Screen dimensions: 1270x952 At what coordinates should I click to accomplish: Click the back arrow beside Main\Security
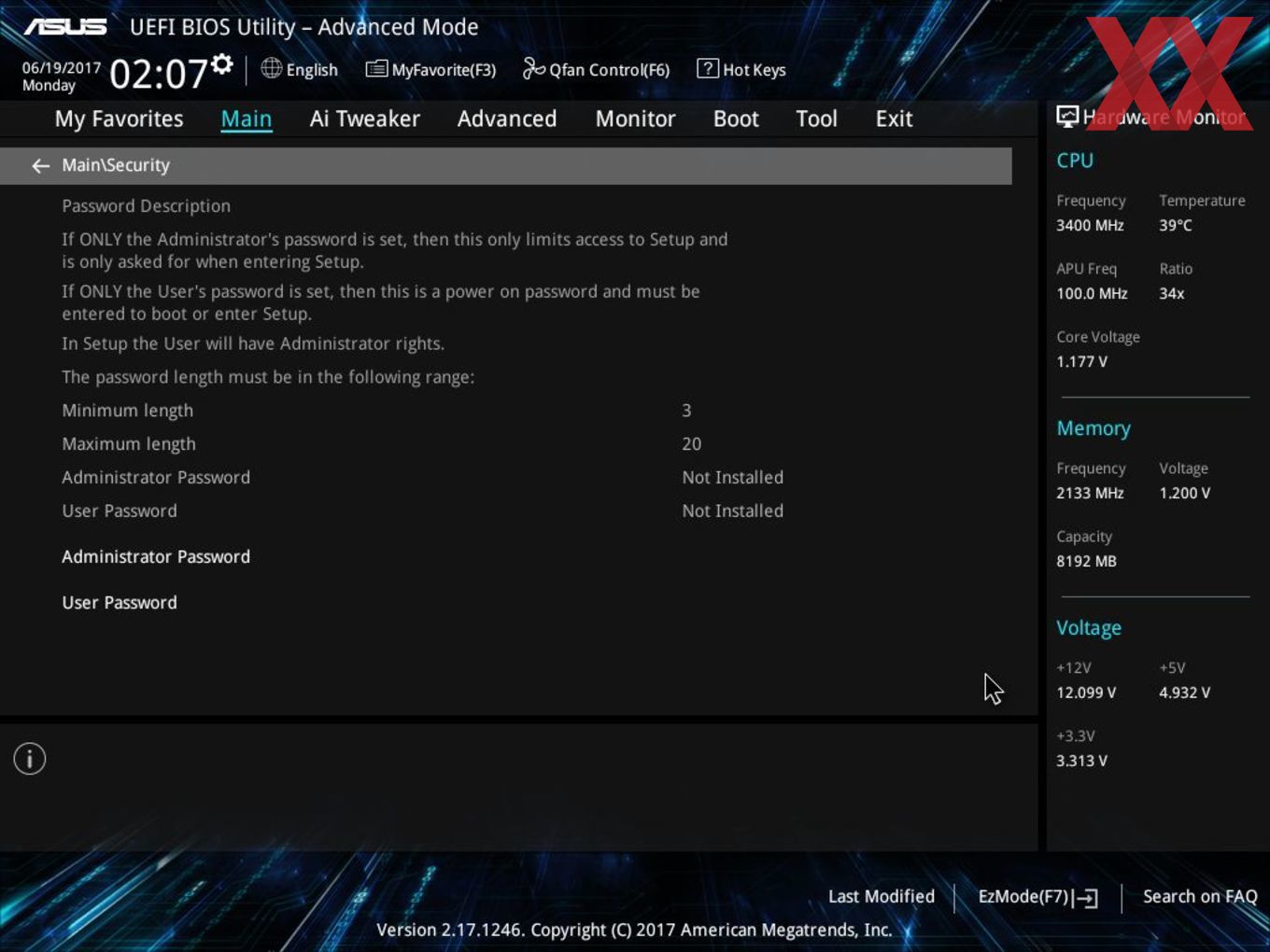pyautogui.click(x=40, y=165)
